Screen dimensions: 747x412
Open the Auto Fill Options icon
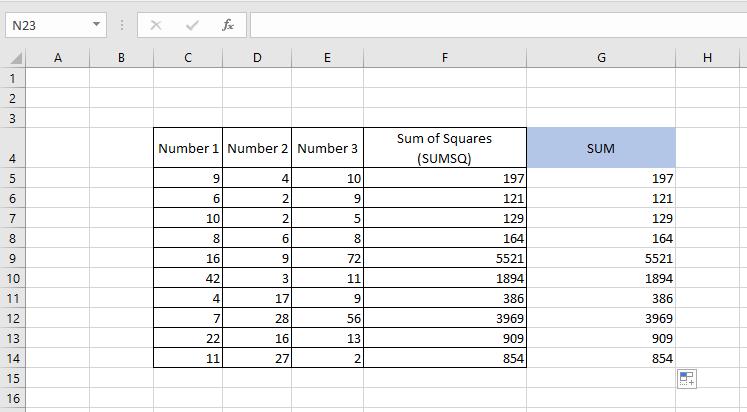tap(686, 379)
